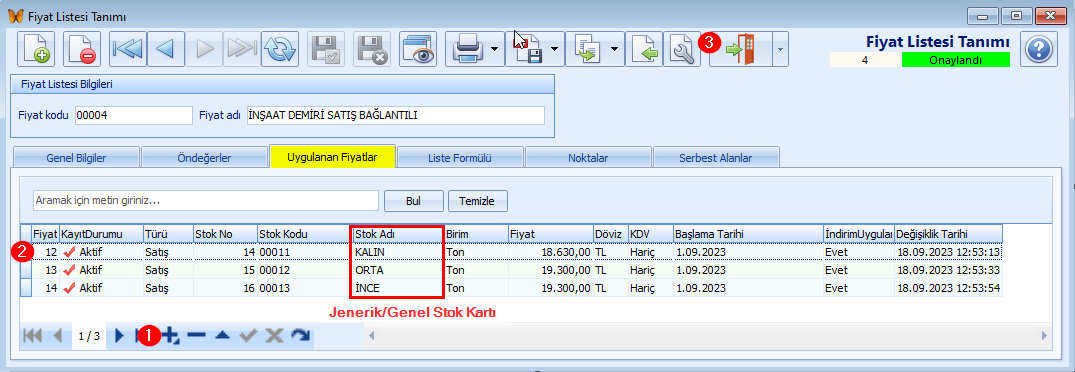Click the search text field
Screen dimensions: 1075x372
click(206, 201)
